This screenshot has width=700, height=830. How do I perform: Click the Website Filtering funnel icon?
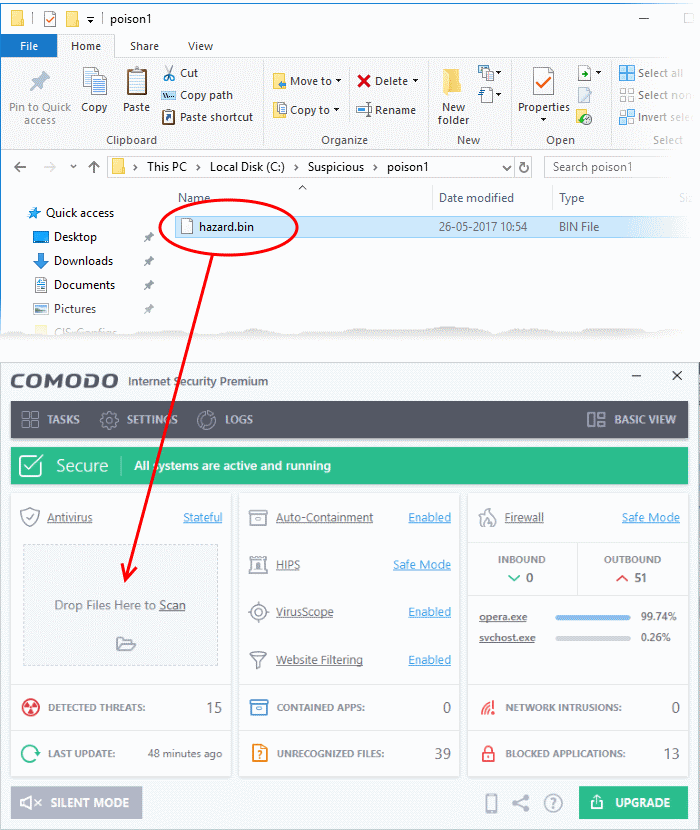click(258, 660)
